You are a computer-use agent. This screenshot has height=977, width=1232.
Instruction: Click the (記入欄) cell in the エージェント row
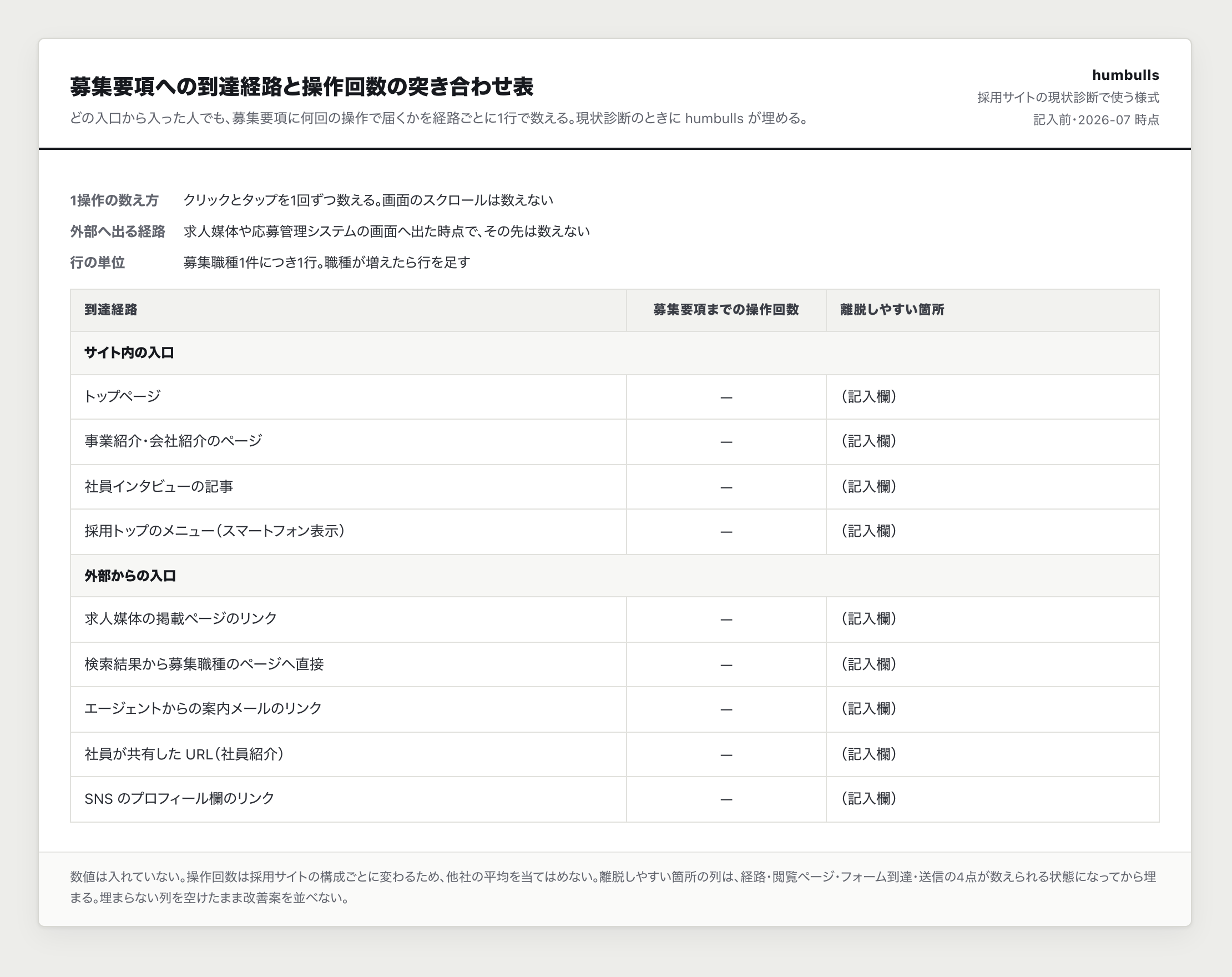click(993, 709)
